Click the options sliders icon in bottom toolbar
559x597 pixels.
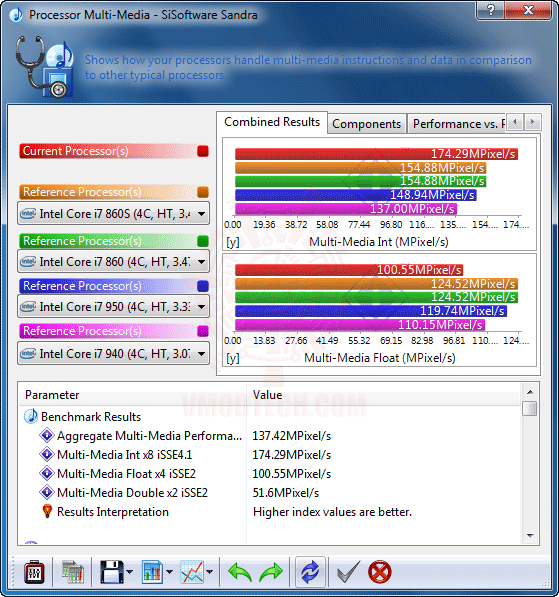point(34,572)
